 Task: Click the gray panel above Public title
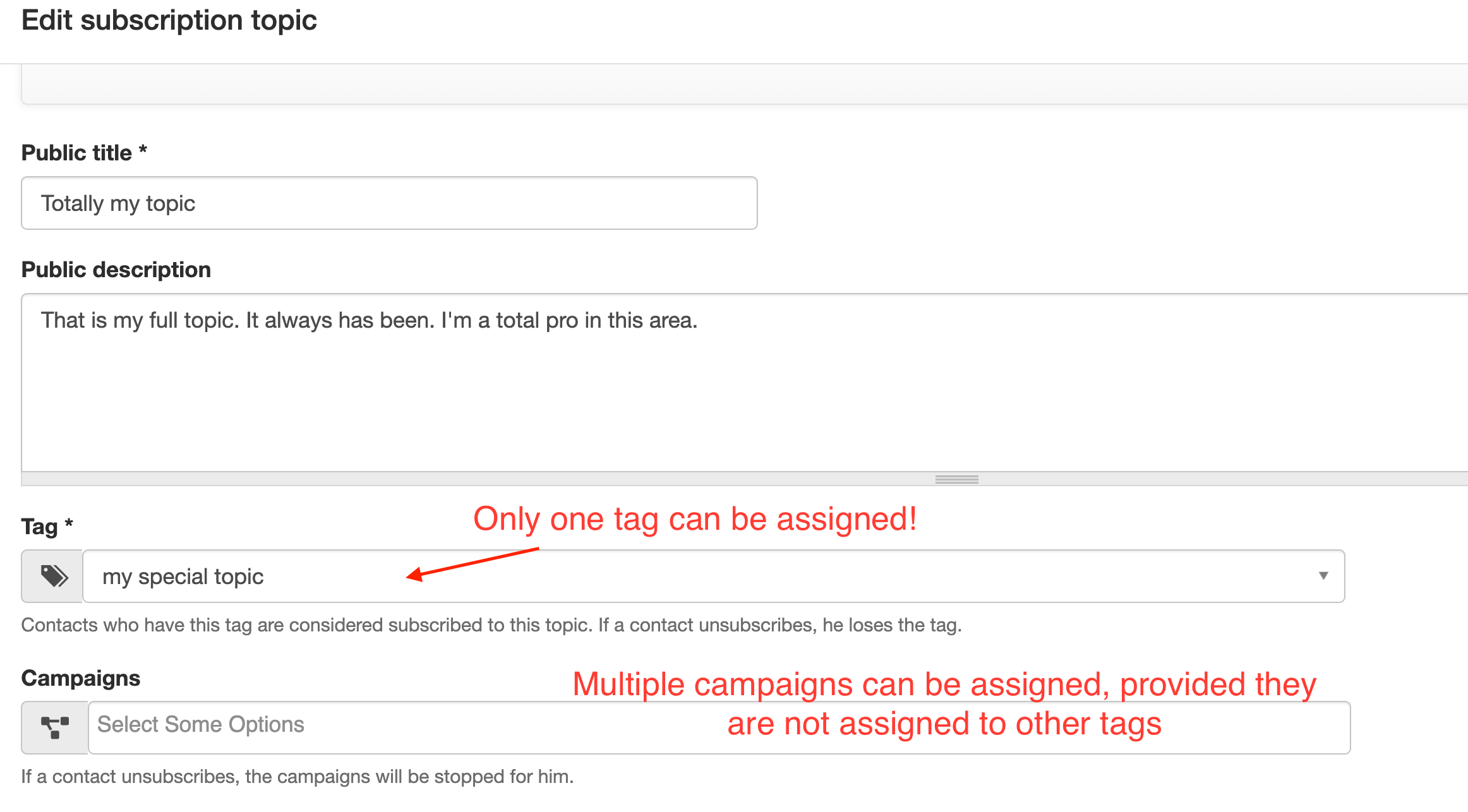(744, 84)
